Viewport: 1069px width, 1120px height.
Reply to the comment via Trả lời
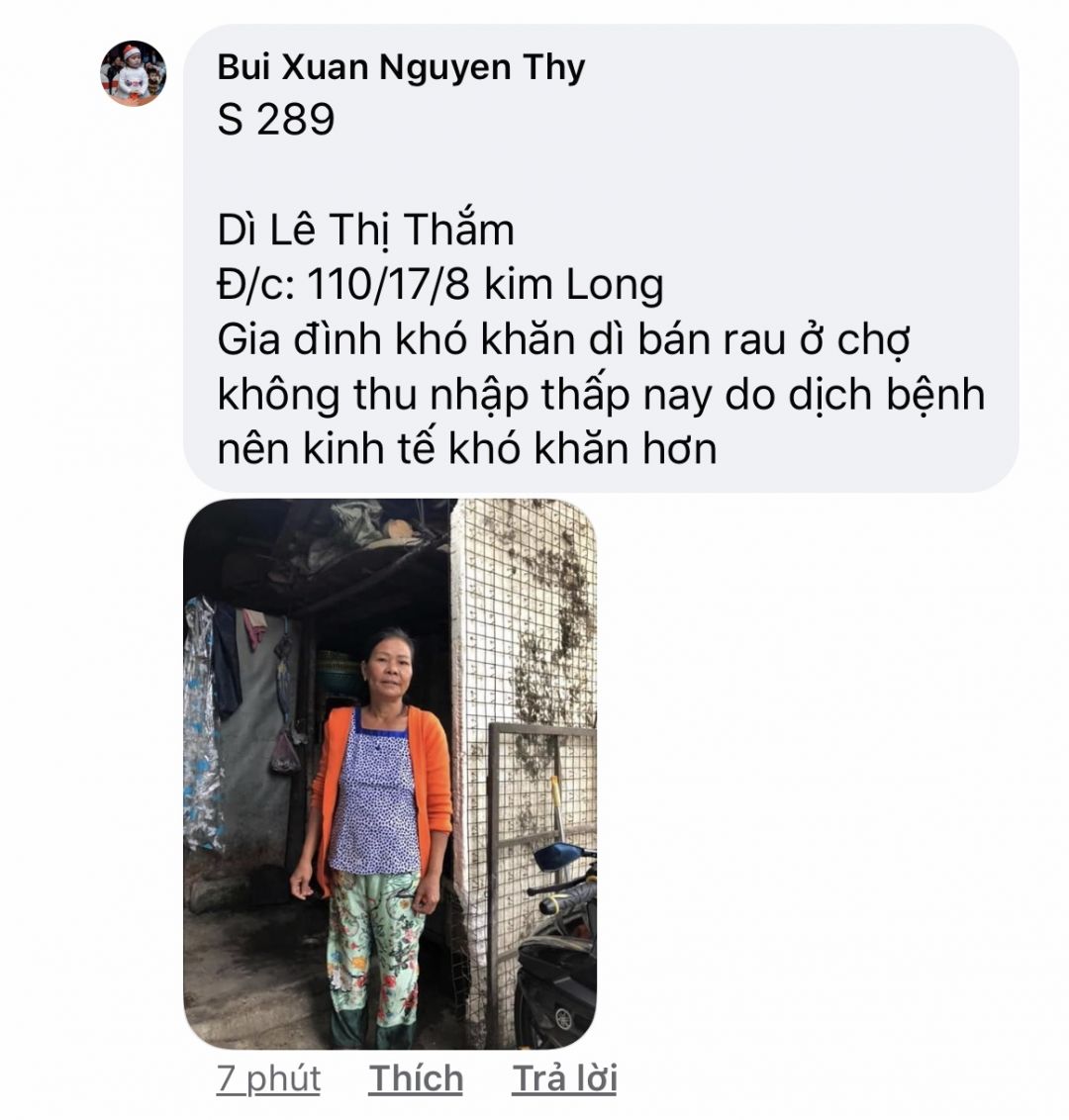click(564, 1077)
